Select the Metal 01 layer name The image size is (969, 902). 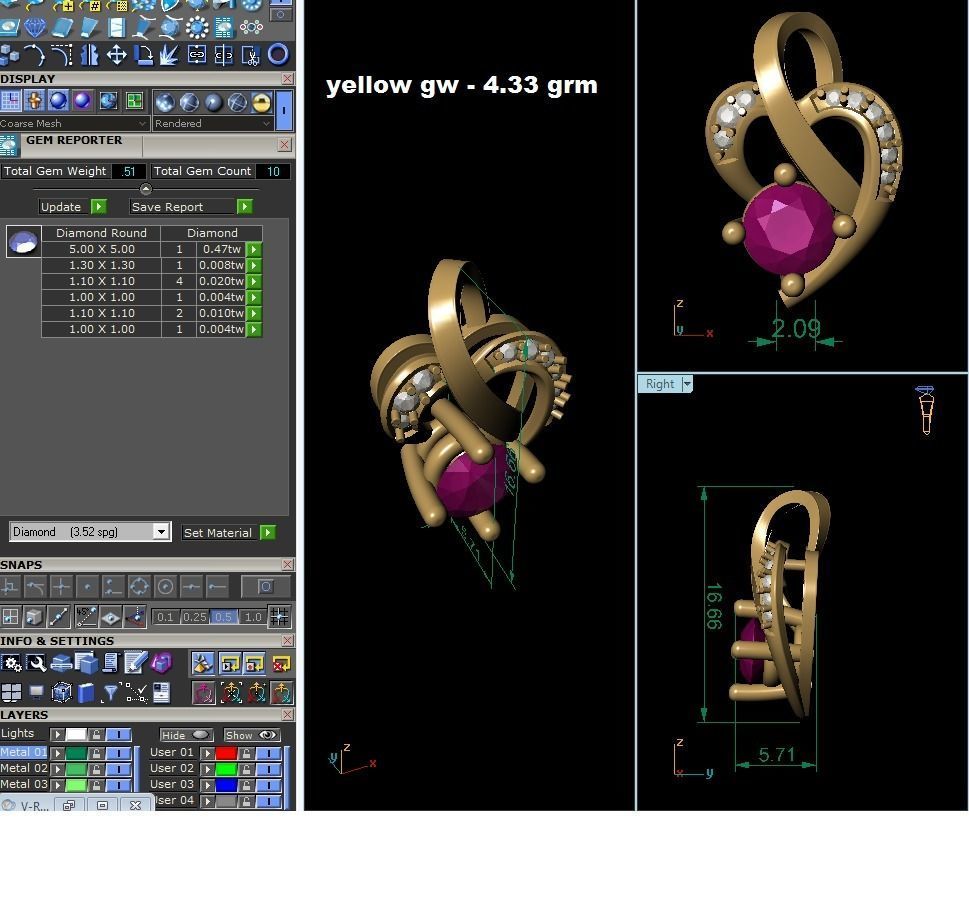tap(23, 752)
